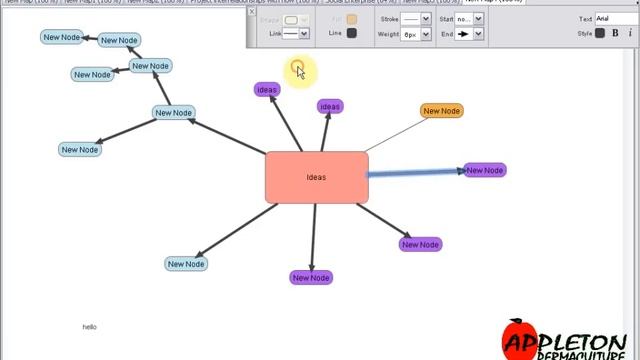Click the 'hello' text label
The width and height of the screenshot is (640, 360).
click(89, 327)
